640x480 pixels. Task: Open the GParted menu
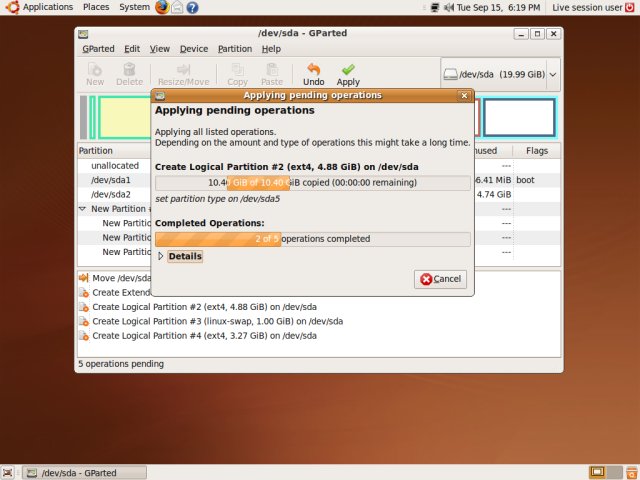98,49
